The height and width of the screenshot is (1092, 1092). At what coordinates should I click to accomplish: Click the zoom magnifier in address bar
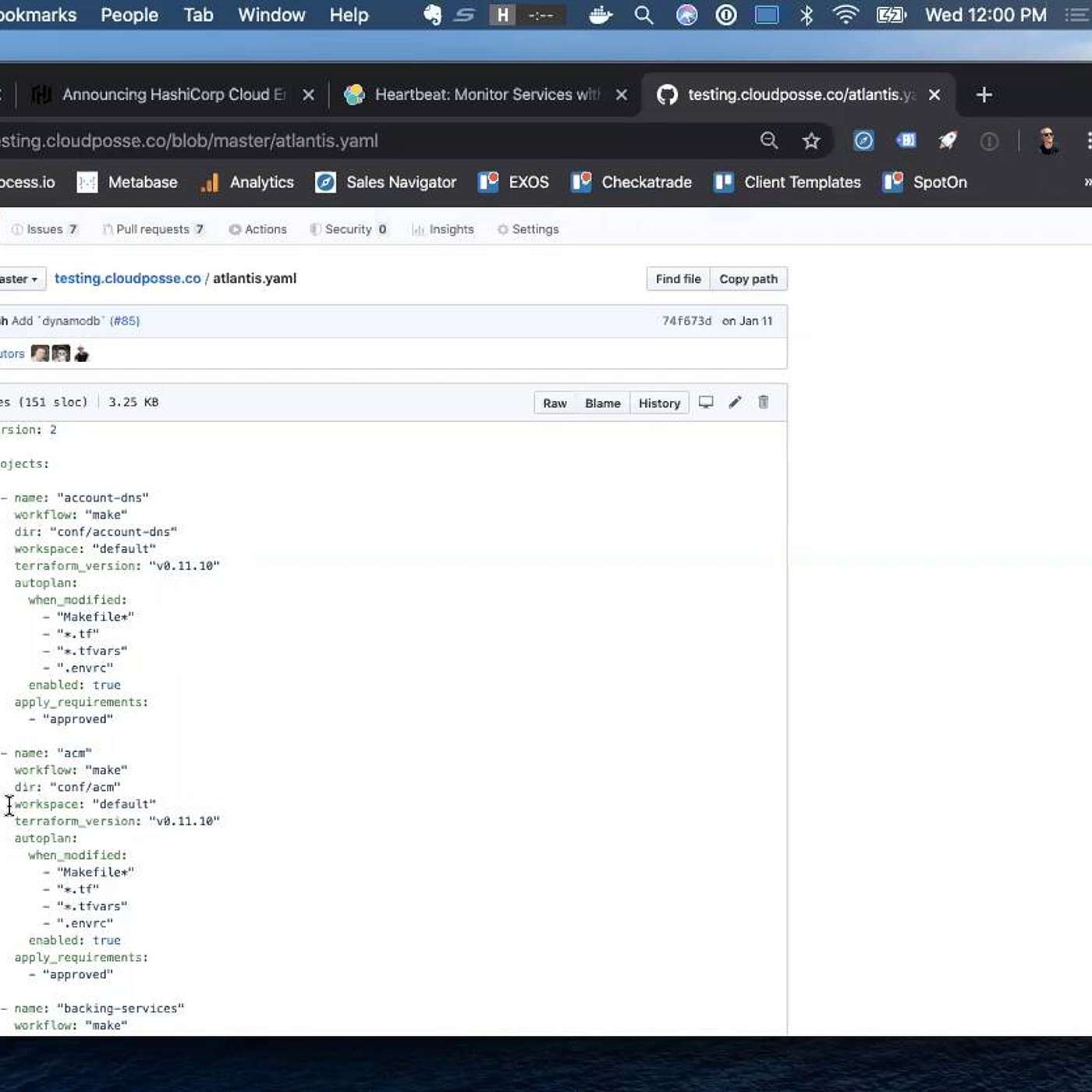769,141
